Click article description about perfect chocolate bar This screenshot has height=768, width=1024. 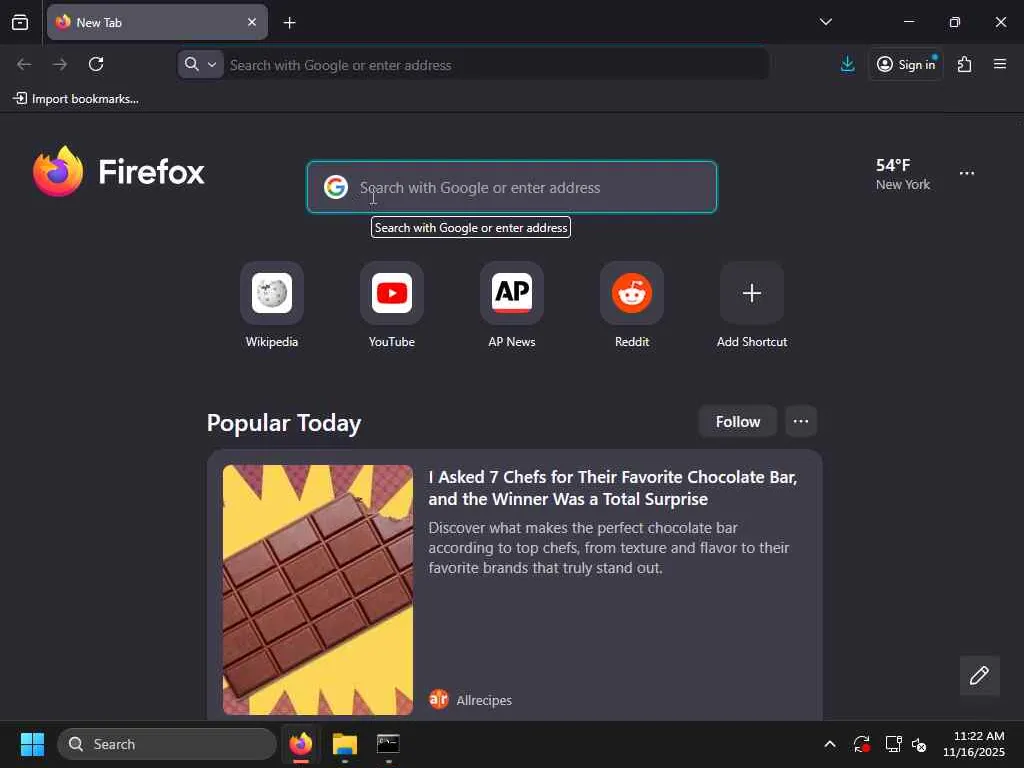tap(609, 547)
